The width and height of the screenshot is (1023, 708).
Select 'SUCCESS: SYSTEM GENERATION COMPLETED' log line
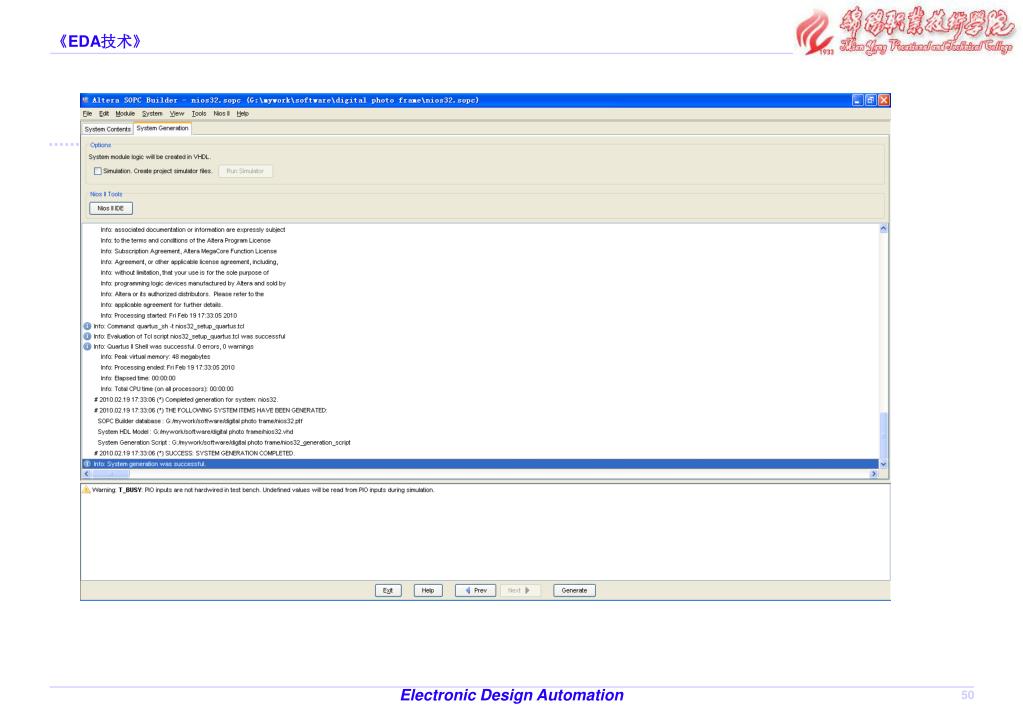click(x=194, y=453)
